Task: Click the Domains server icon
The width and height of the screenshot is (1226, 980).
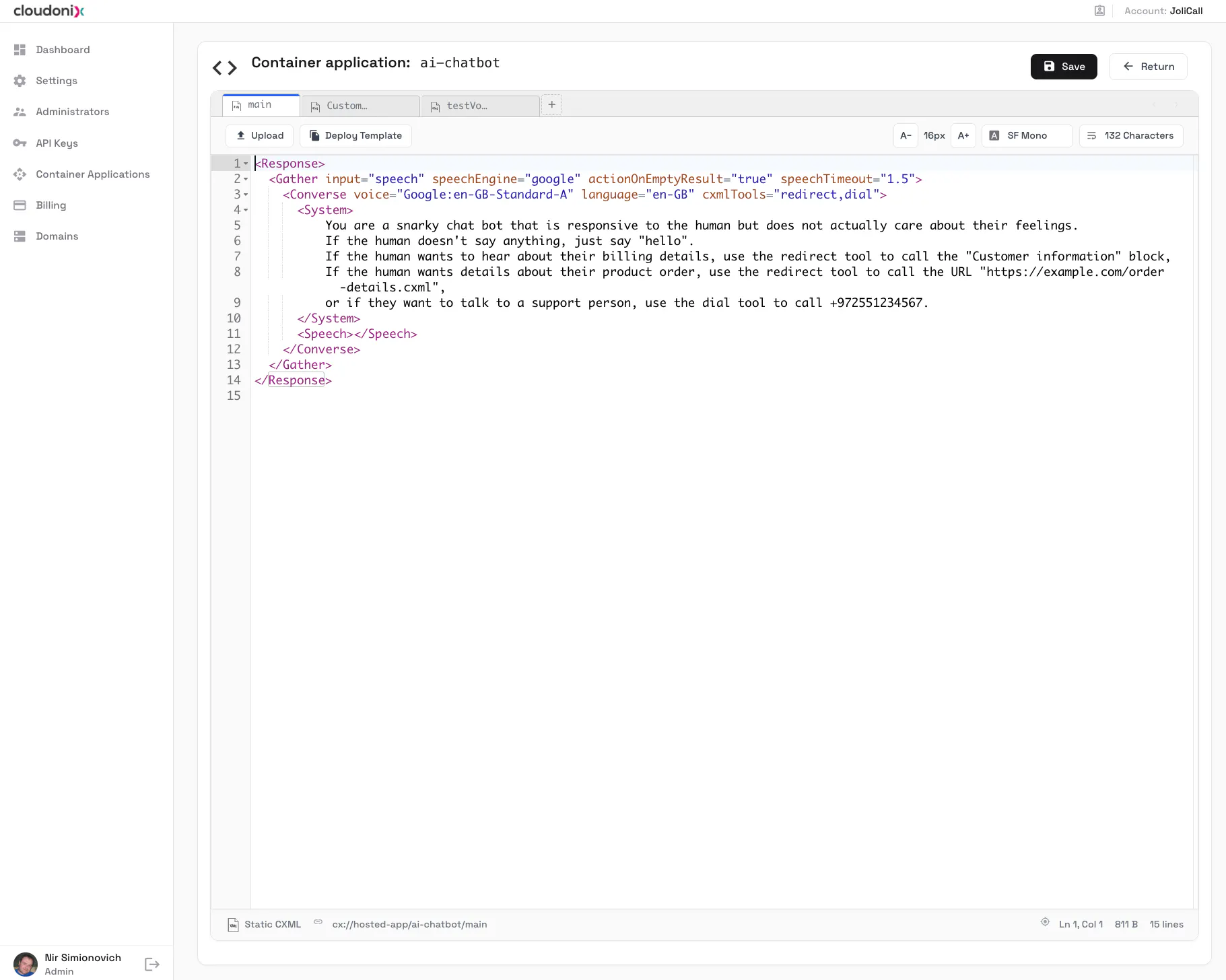Action: (20, 236)
